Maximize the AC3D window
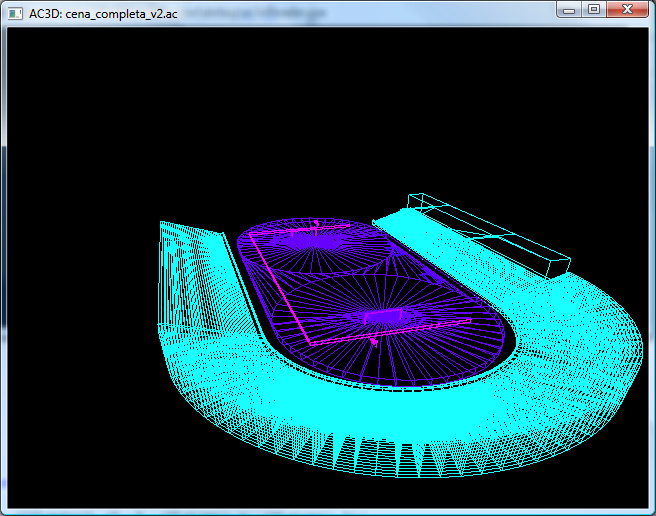The width and height of the screenshot is (656, 516). 594,10
